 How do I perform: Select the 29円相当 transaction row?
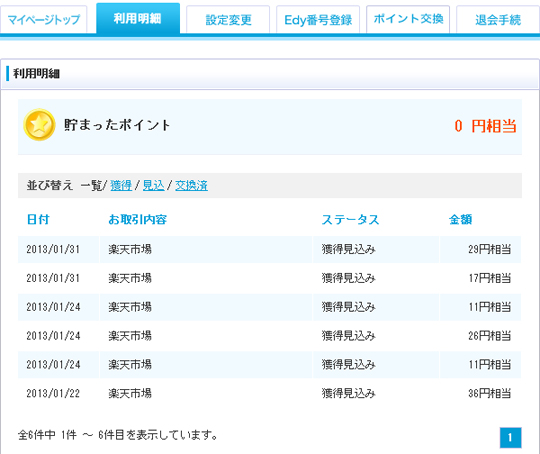click(270, 249)
